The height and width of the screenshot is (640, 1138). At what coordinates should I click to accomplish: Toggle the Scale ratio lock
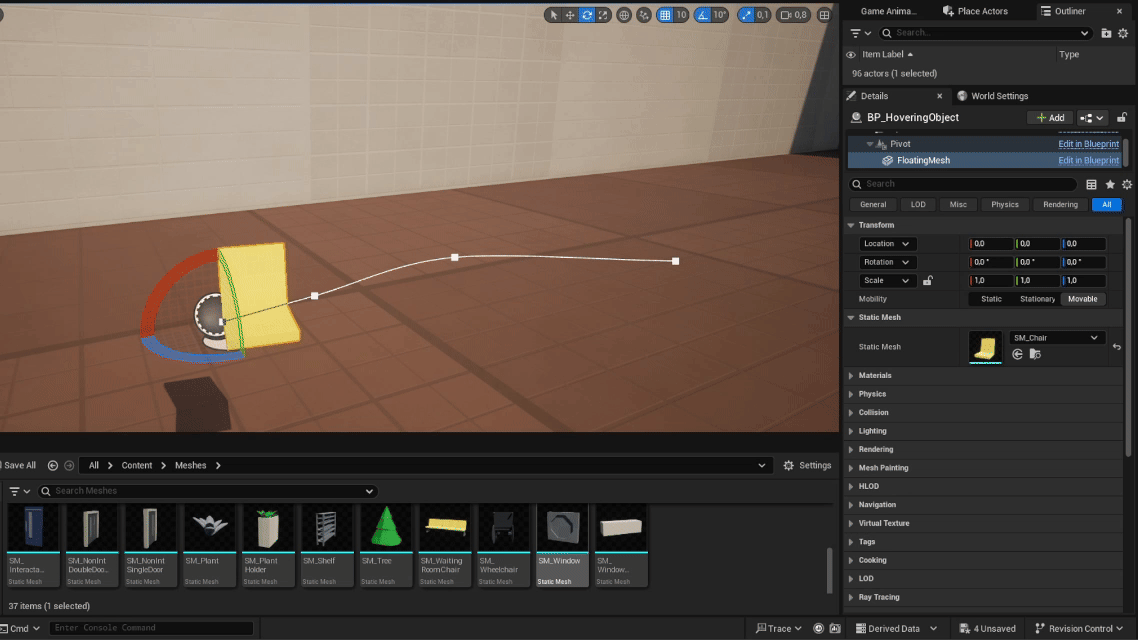click(928, 280)
